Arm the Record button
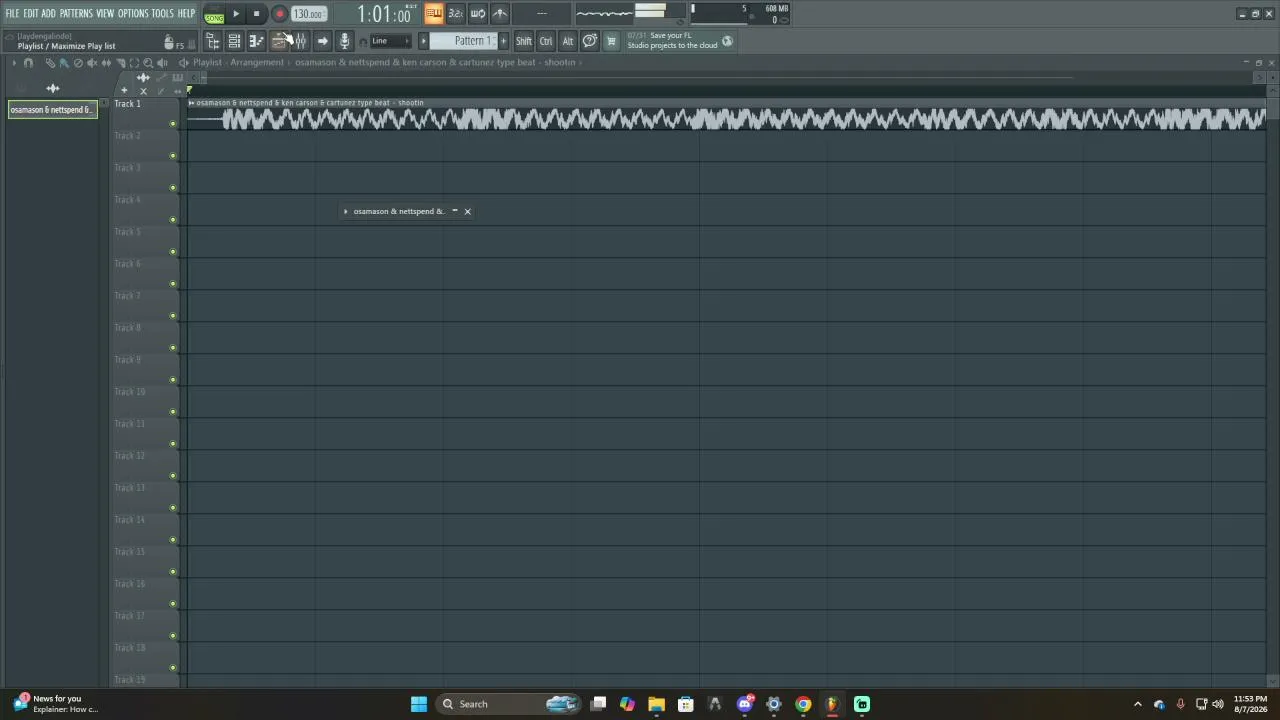 pos(279,14)
